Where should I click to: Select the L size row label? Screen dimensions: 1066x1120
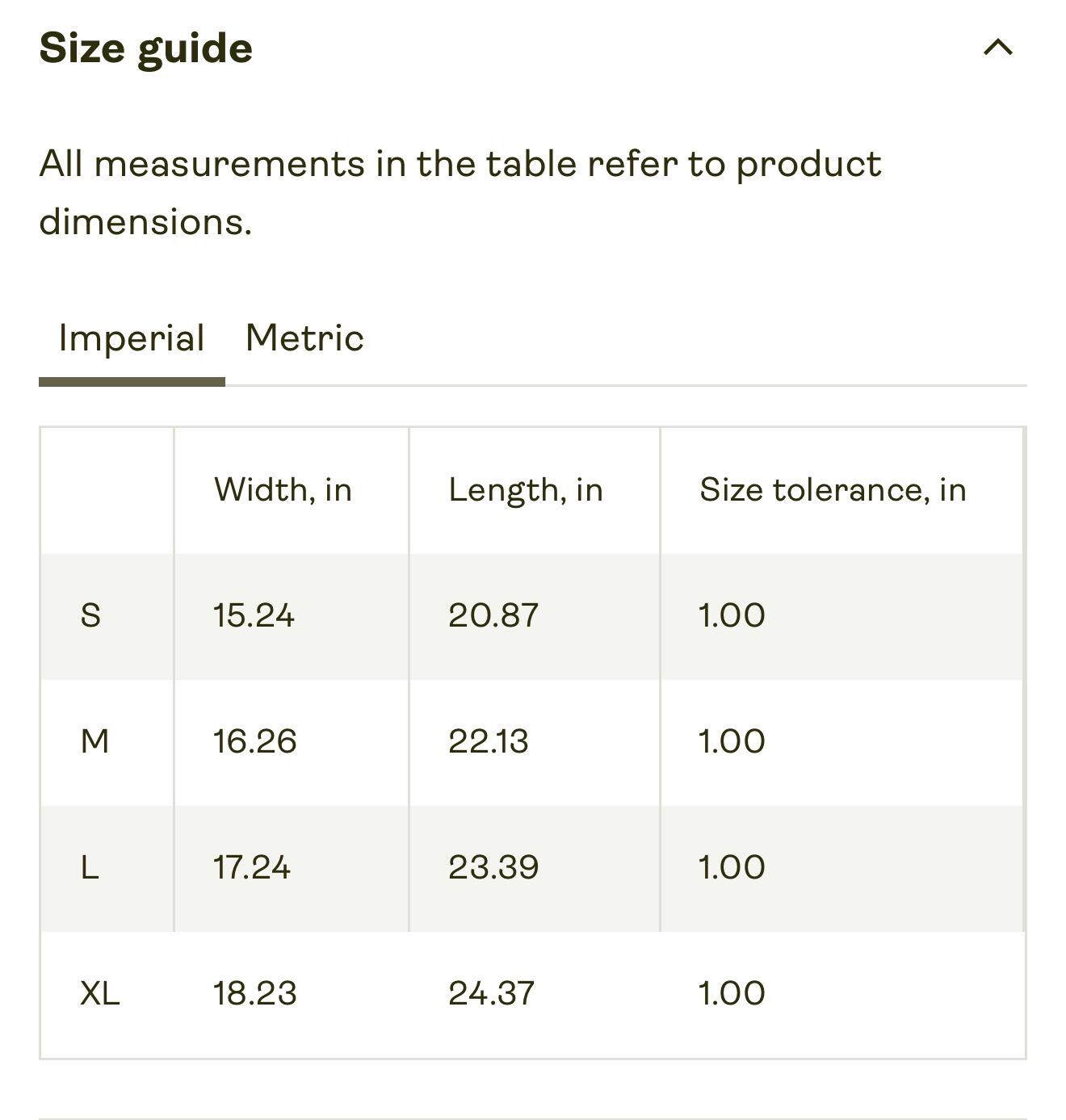click(90, 867)
